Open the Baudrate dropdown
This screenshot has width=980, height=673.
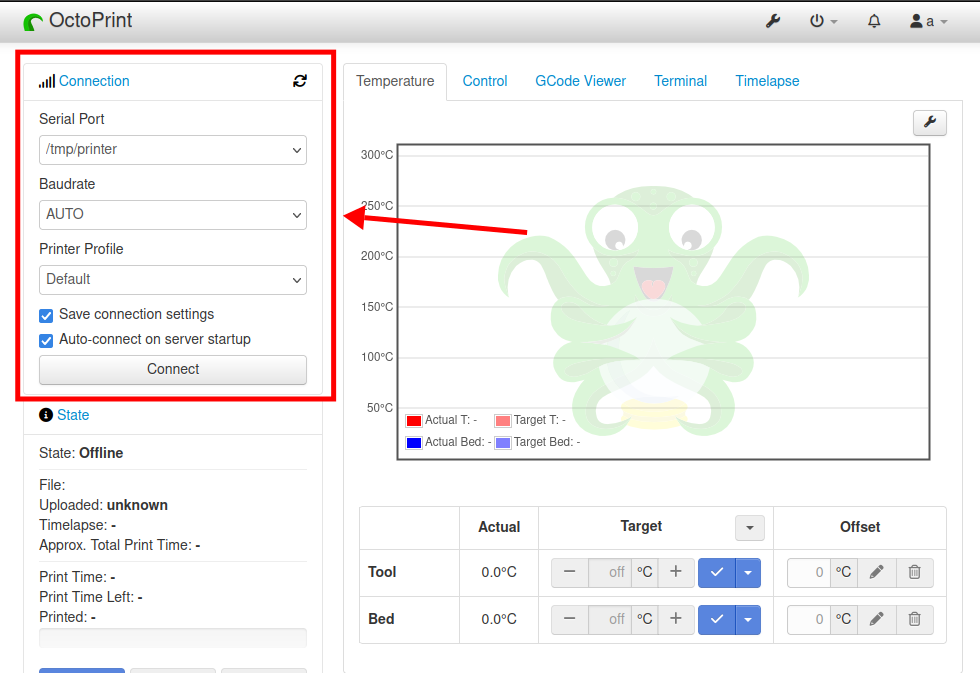172,215
